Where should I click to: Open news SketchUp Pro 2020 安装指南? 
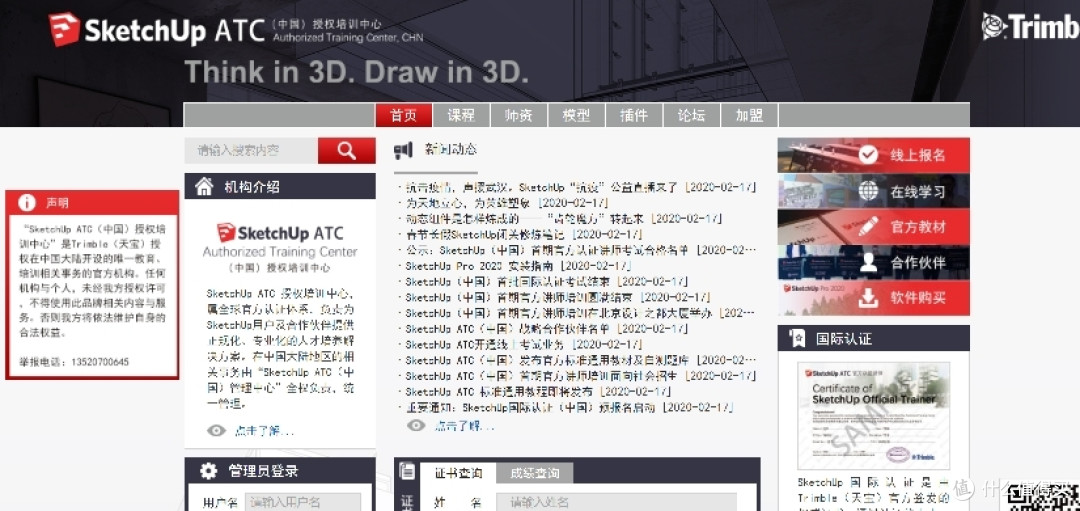click(516, 266)
